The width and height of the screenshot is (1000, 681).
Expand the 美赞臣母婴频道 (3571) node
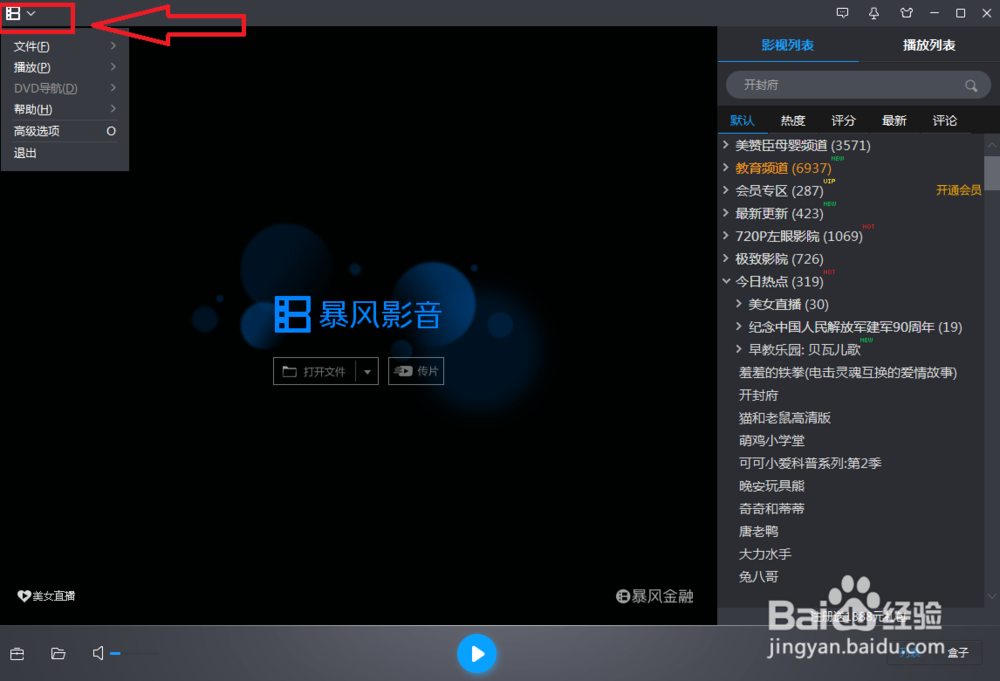pos(726,145)
